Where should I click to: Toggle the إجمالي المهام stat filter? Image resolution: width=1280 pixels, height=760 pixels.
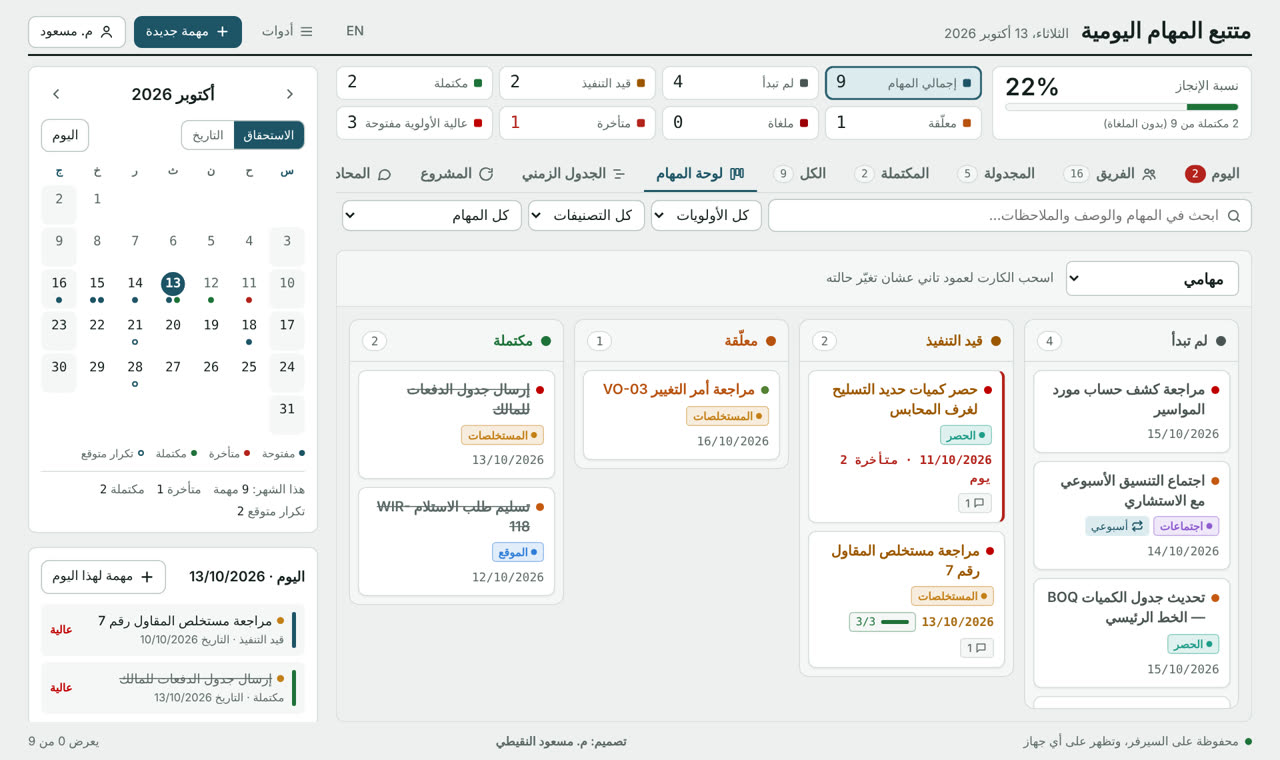point(903,83)
